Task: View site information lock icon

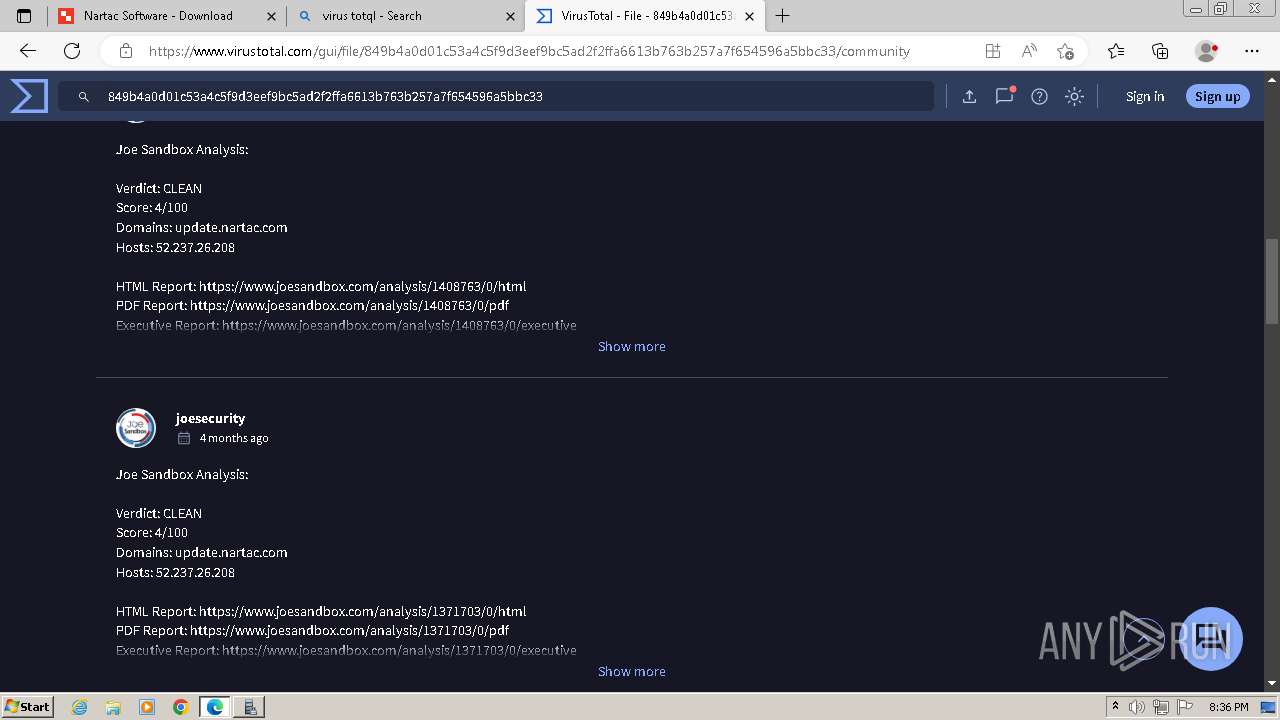Action: (x=125, y=51)
